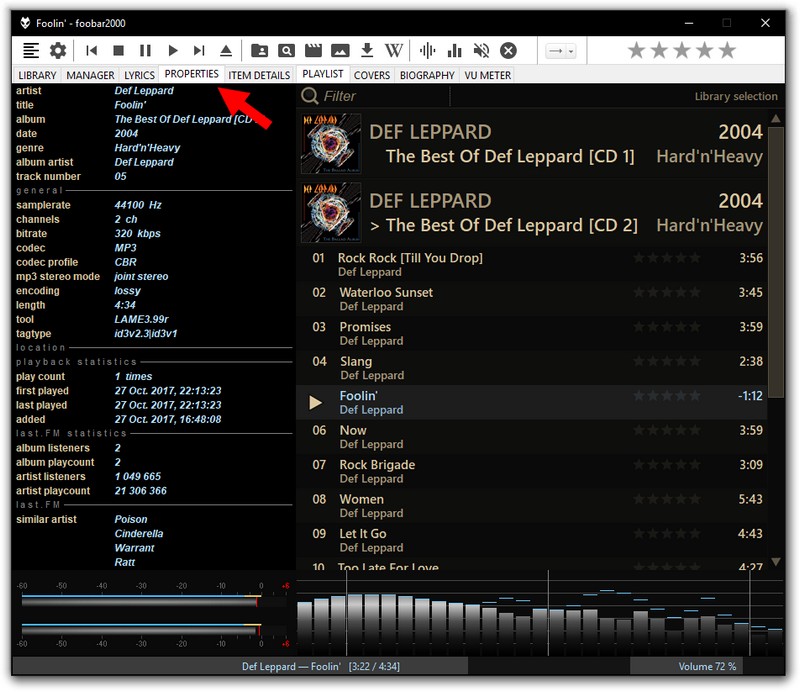The height and width of the screenshot is (692, 800).
Task: Click the eject/open file icon
Action: (x=226, y=51)
